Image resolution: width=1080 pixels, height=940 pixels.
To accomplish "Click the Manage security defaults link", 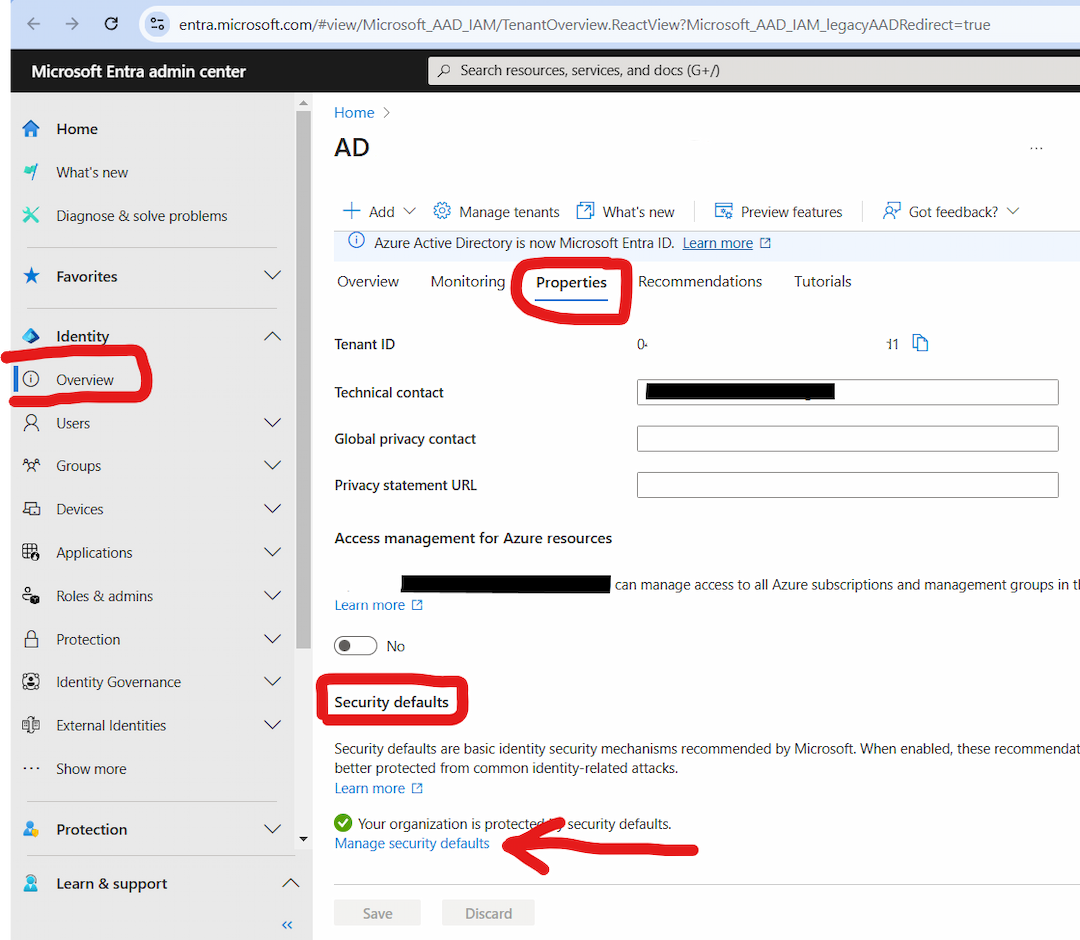I will tap(412, 844).
